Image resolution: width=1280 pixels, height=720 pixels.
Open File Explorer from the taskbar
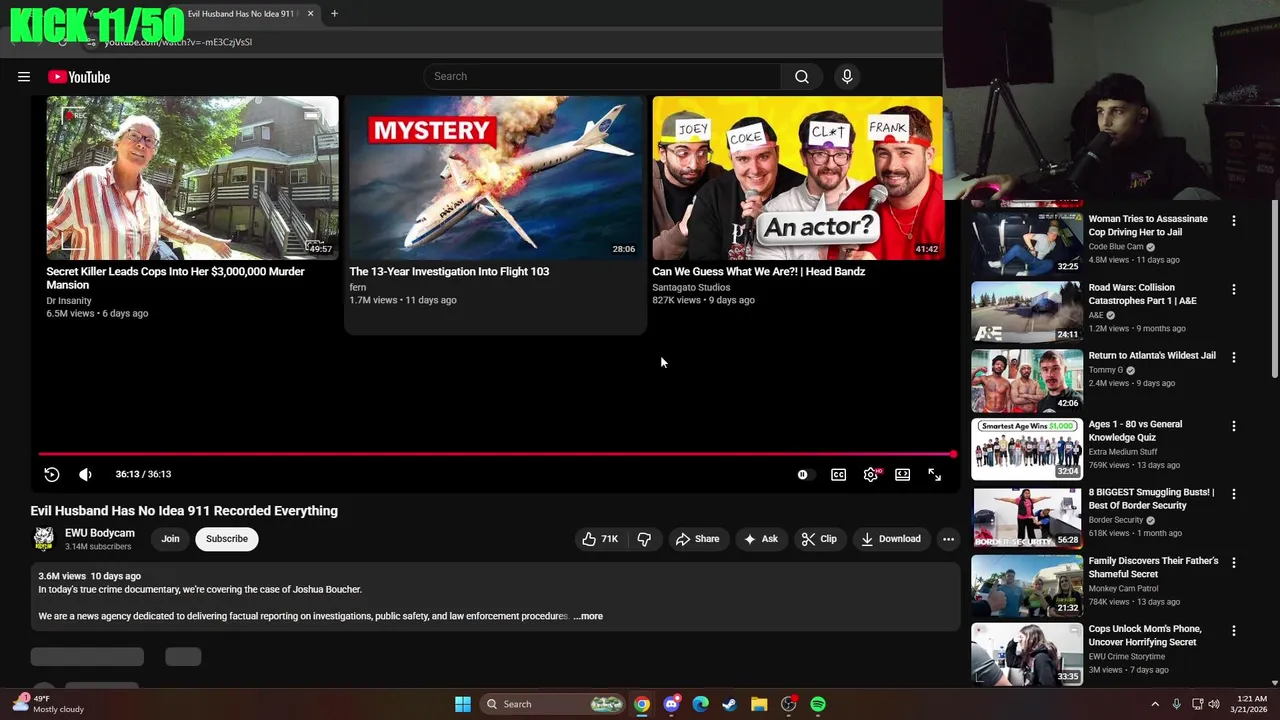tap(759, 704)
